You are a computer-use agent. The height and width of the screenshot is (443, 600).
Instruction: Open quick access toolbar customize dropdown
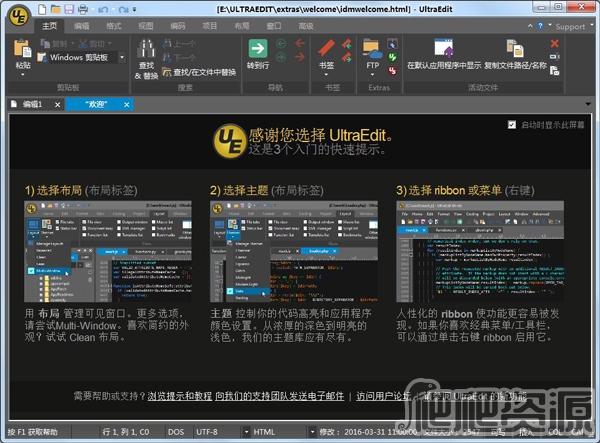pos(134,10)
